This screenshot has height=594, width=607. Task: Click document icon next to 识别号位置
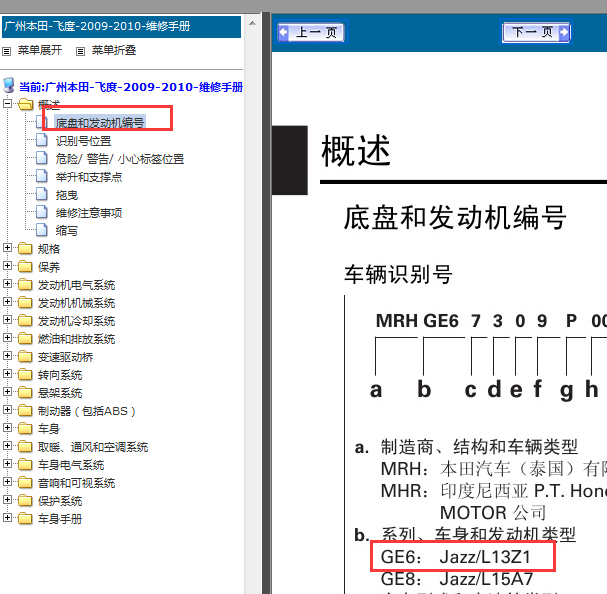(42, 140)
